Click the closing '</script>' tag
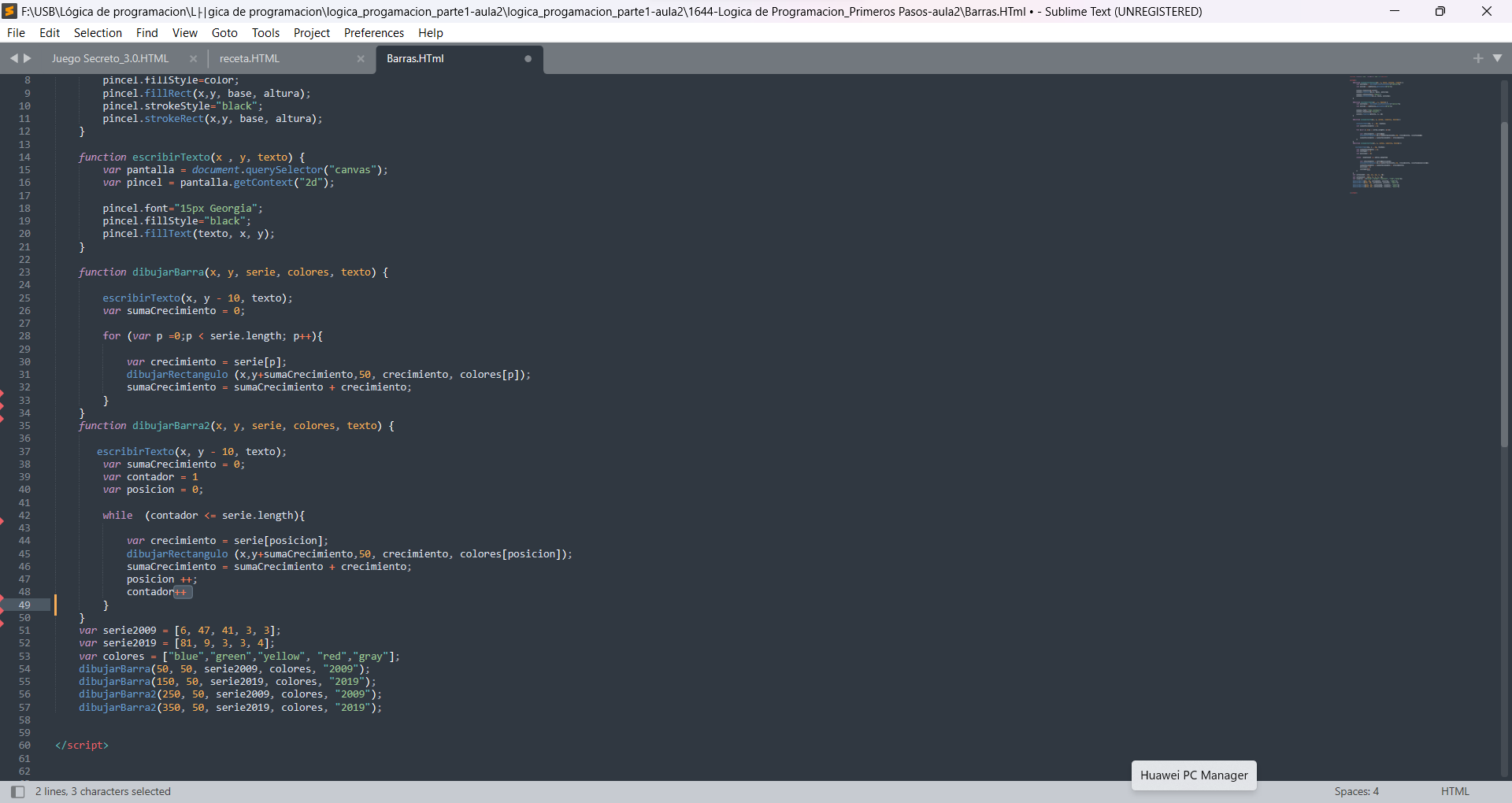Image resolution: width=1512 pixels, height=803 pixels. 82,746
